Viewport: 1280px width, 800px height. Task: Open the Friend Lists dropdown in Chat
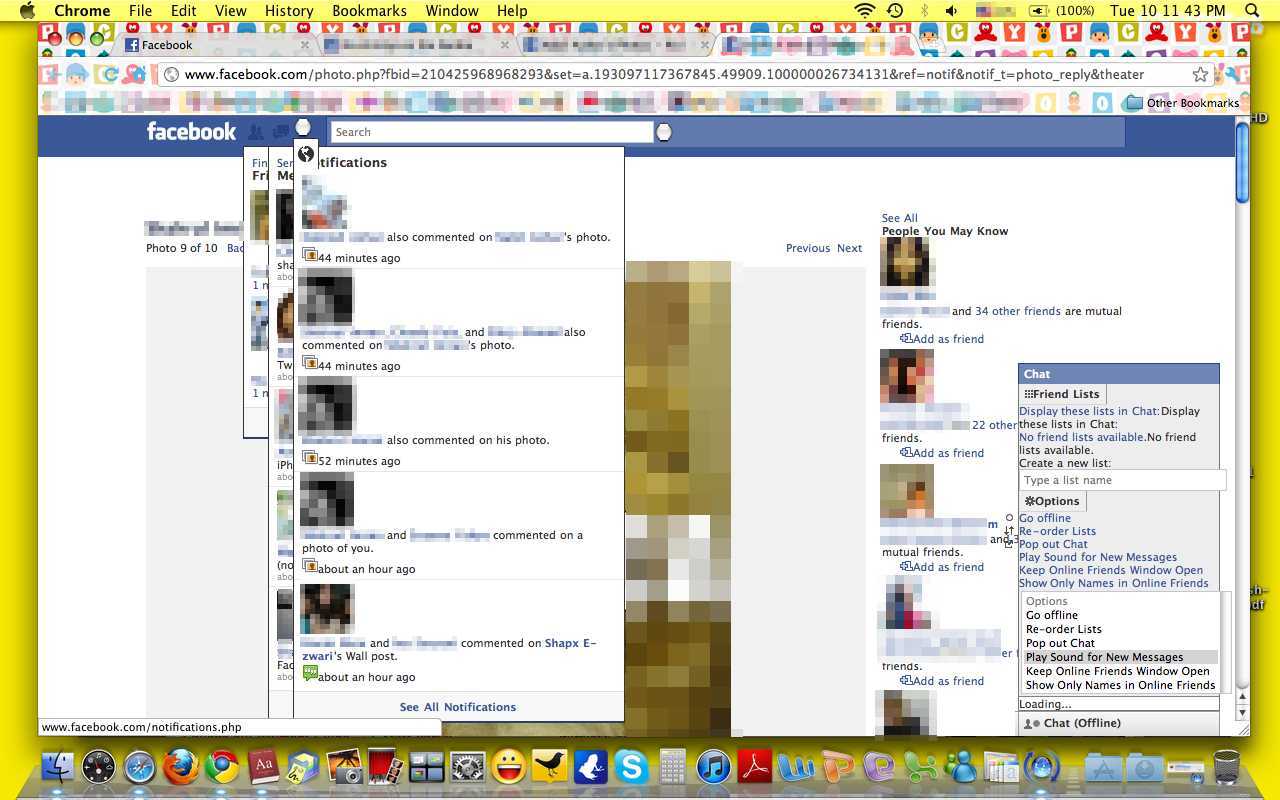pos(1062,394)
